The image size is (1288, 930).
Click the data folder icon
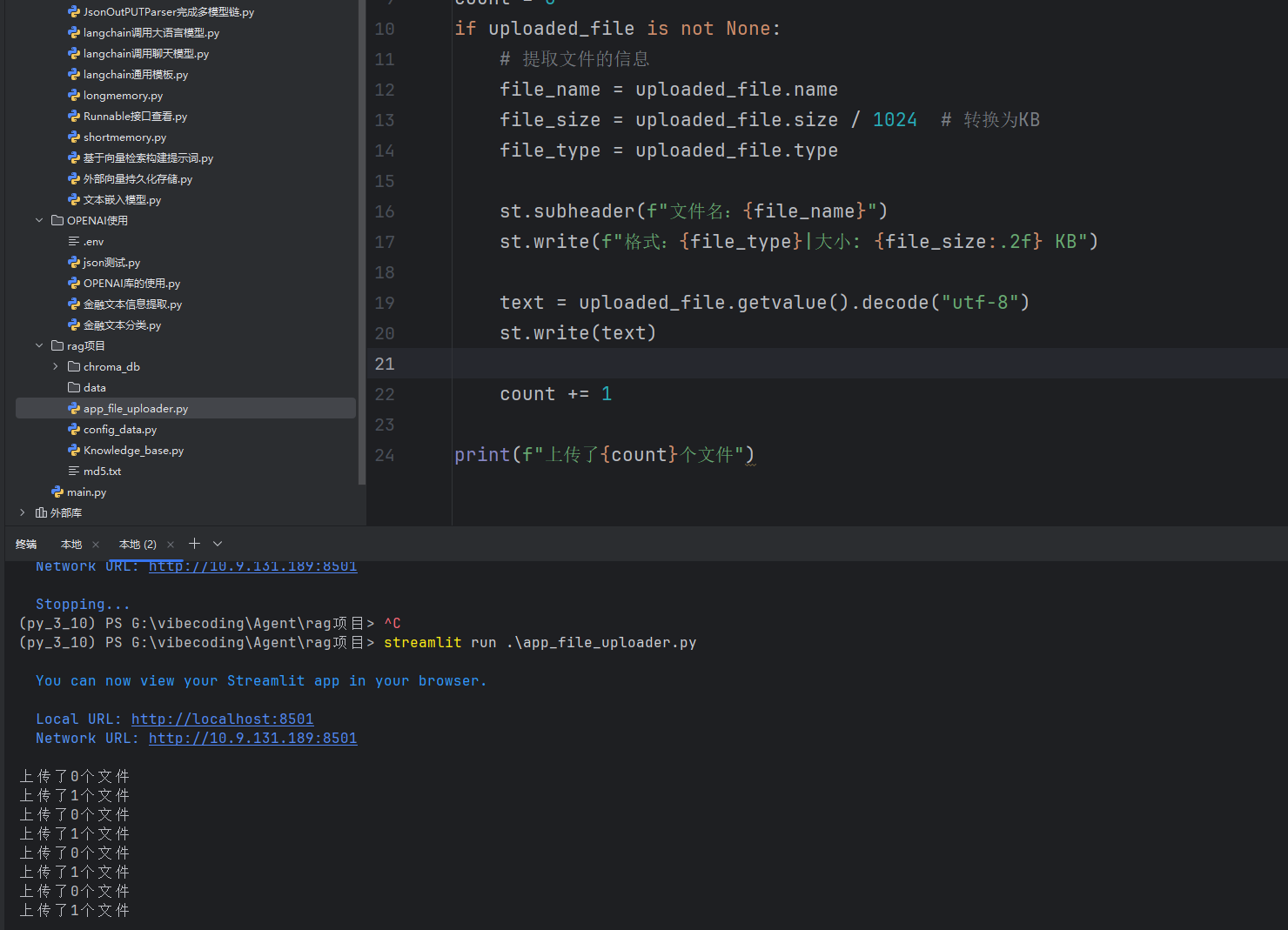pyautogui.click(x=74, y=388)
